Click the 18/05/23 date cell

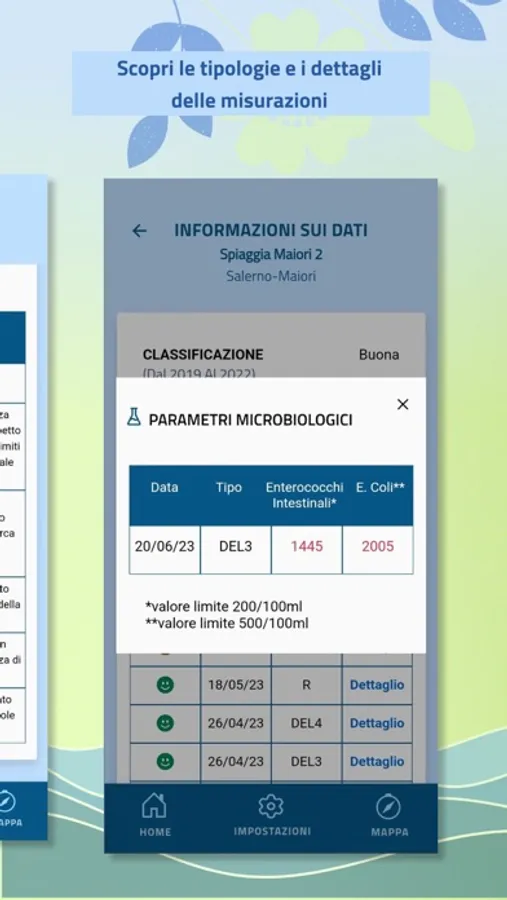pos(235,685)
